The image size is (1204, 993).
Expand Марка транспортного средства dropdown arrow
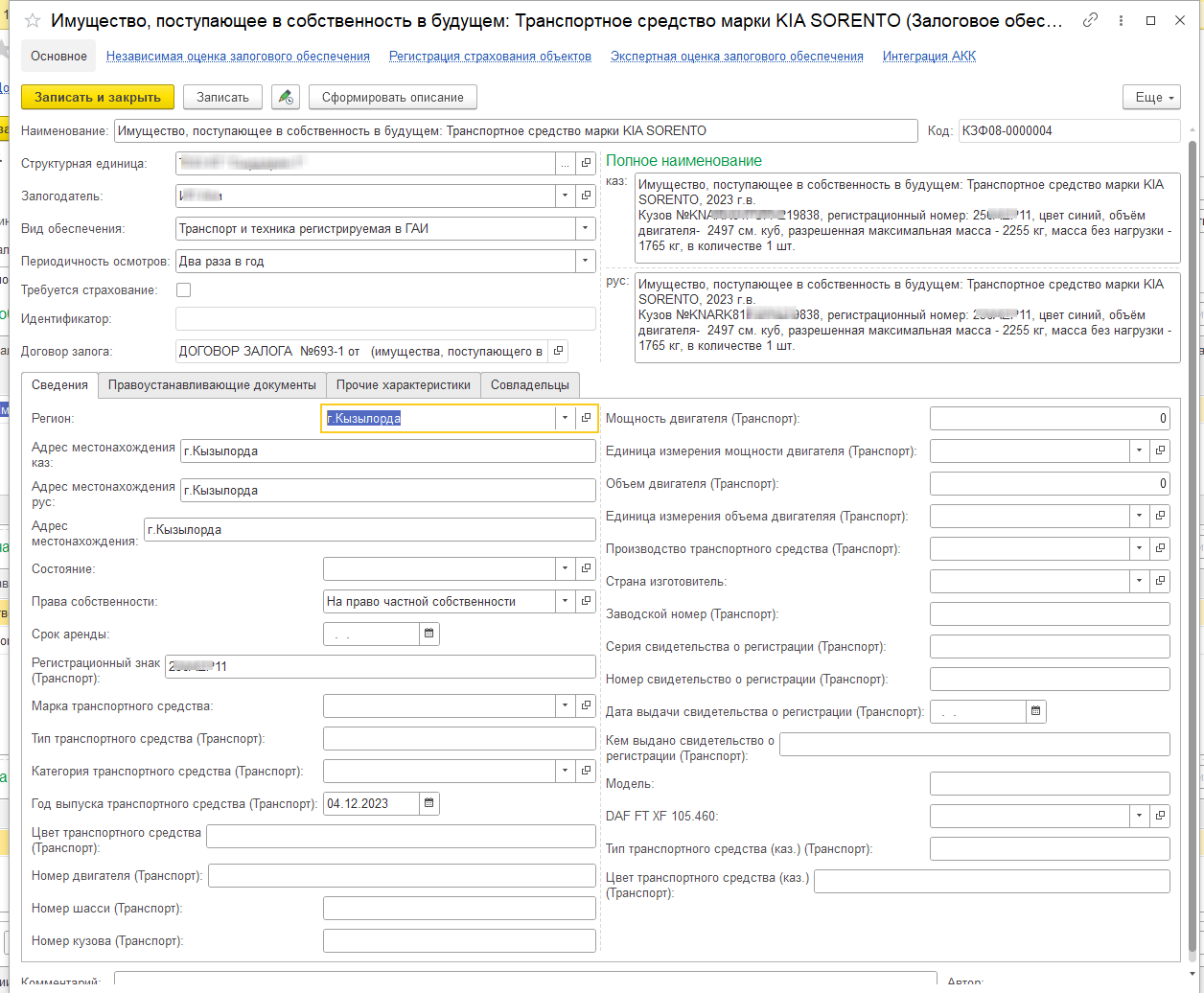(565, 706)
